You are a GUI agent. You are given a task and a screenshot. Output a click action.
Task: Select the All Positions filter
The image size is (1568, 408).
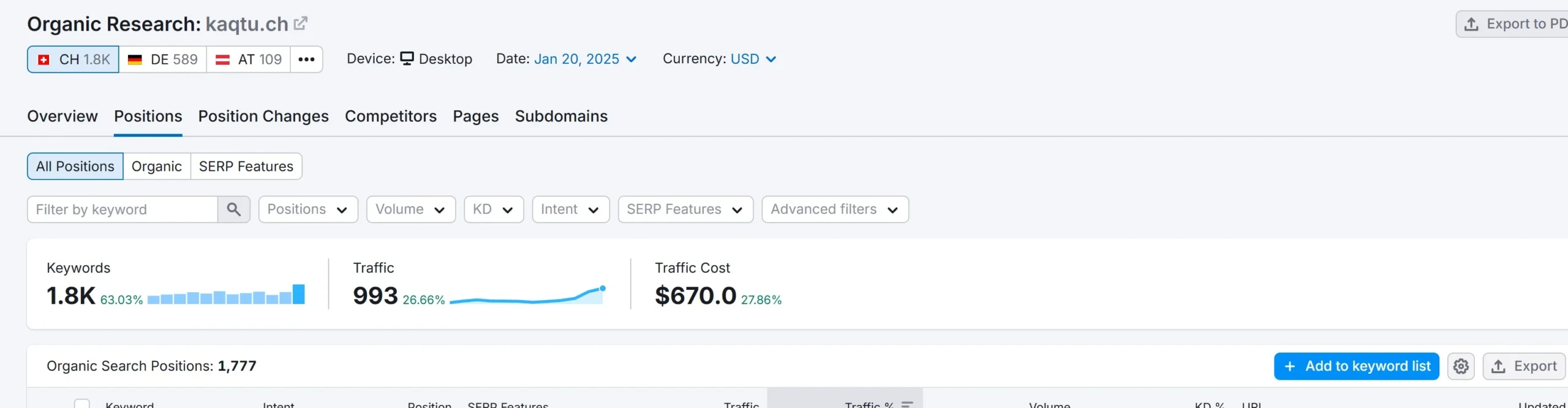[75, 167]
